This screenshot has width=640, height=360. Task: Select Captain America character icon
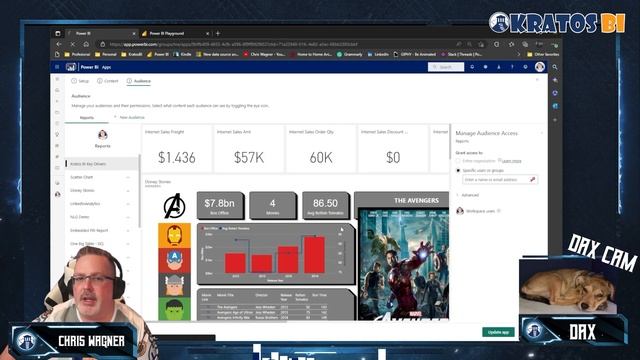click(174, 260)
